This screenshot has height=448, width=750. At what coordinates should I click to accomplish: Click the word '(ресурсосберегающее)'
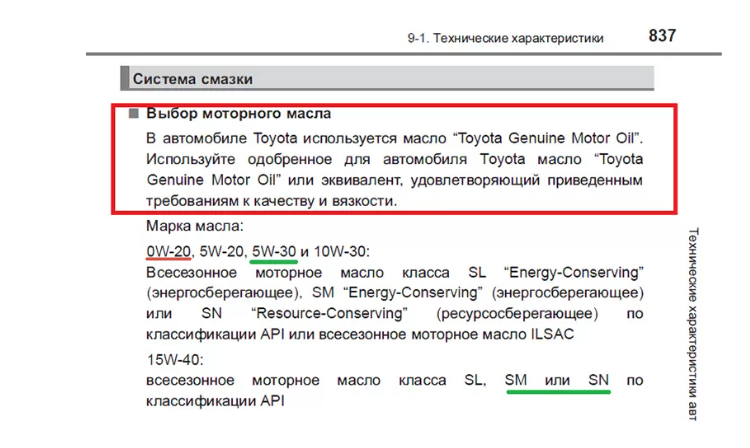pos(517,314)
